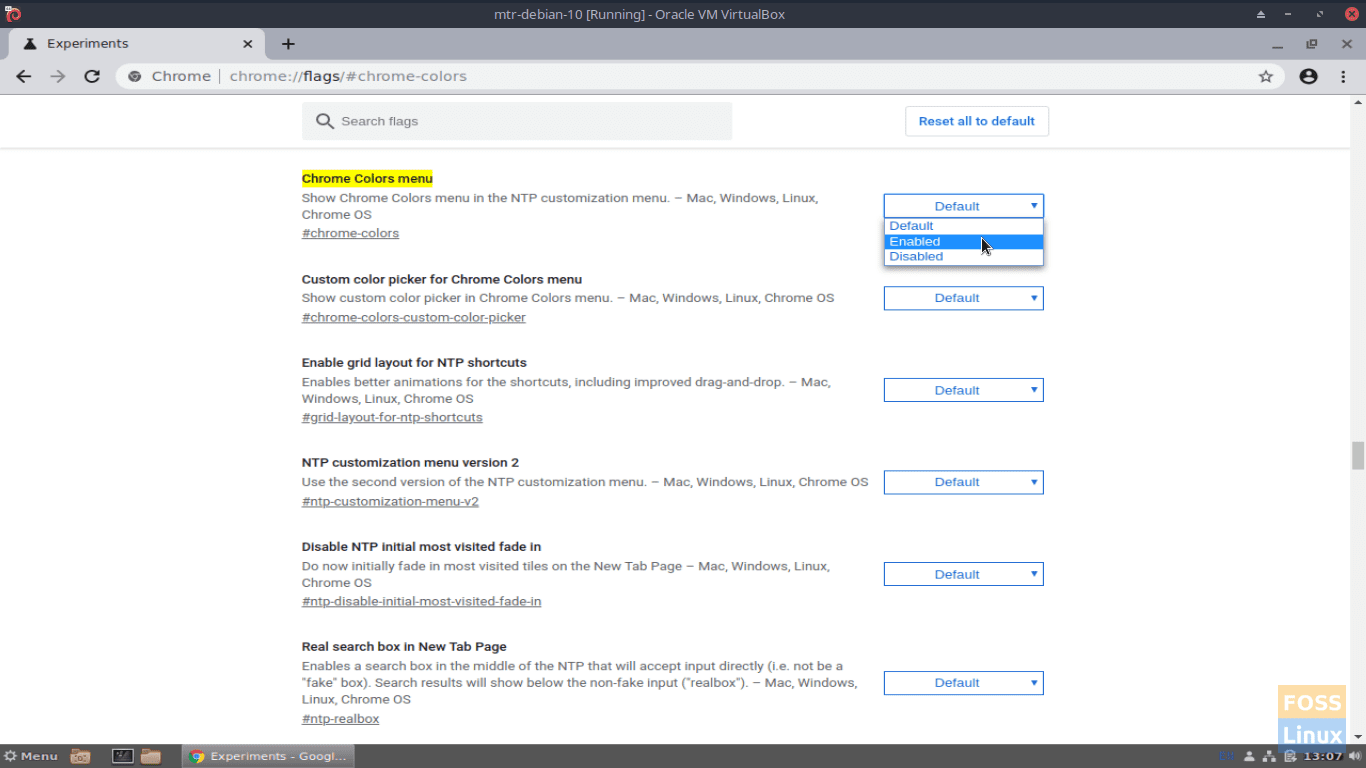This screenshot has width=1366, height=768.
Task: Go back using the browser back arrow
Action: tap(24, 76)
